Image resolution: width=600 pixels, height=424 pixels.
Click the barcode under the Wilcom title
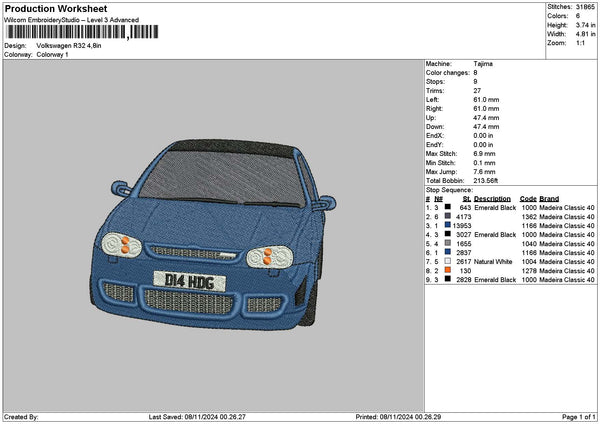point(82,32)
